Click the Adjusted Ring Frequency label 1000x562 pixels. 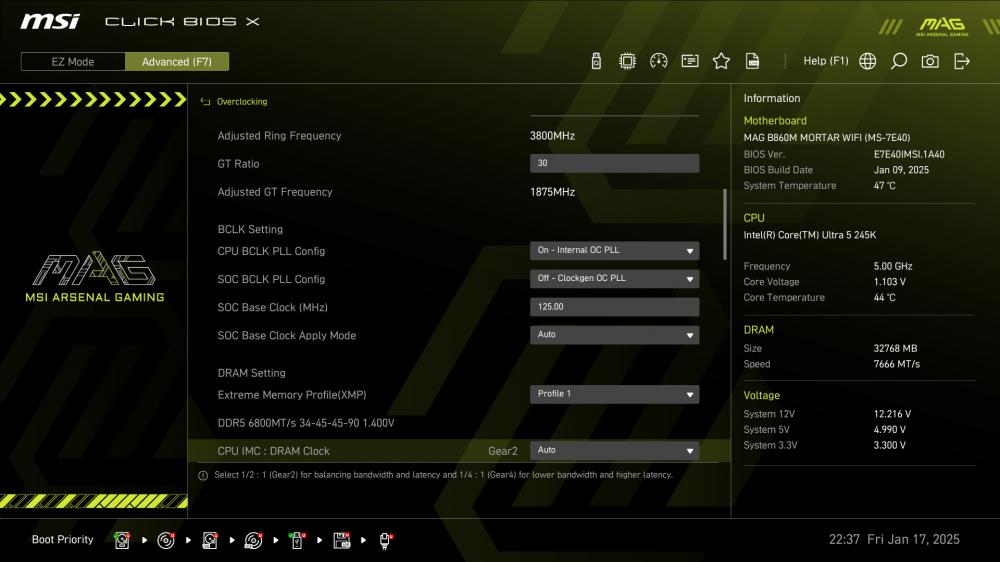[x=279, y=136]
